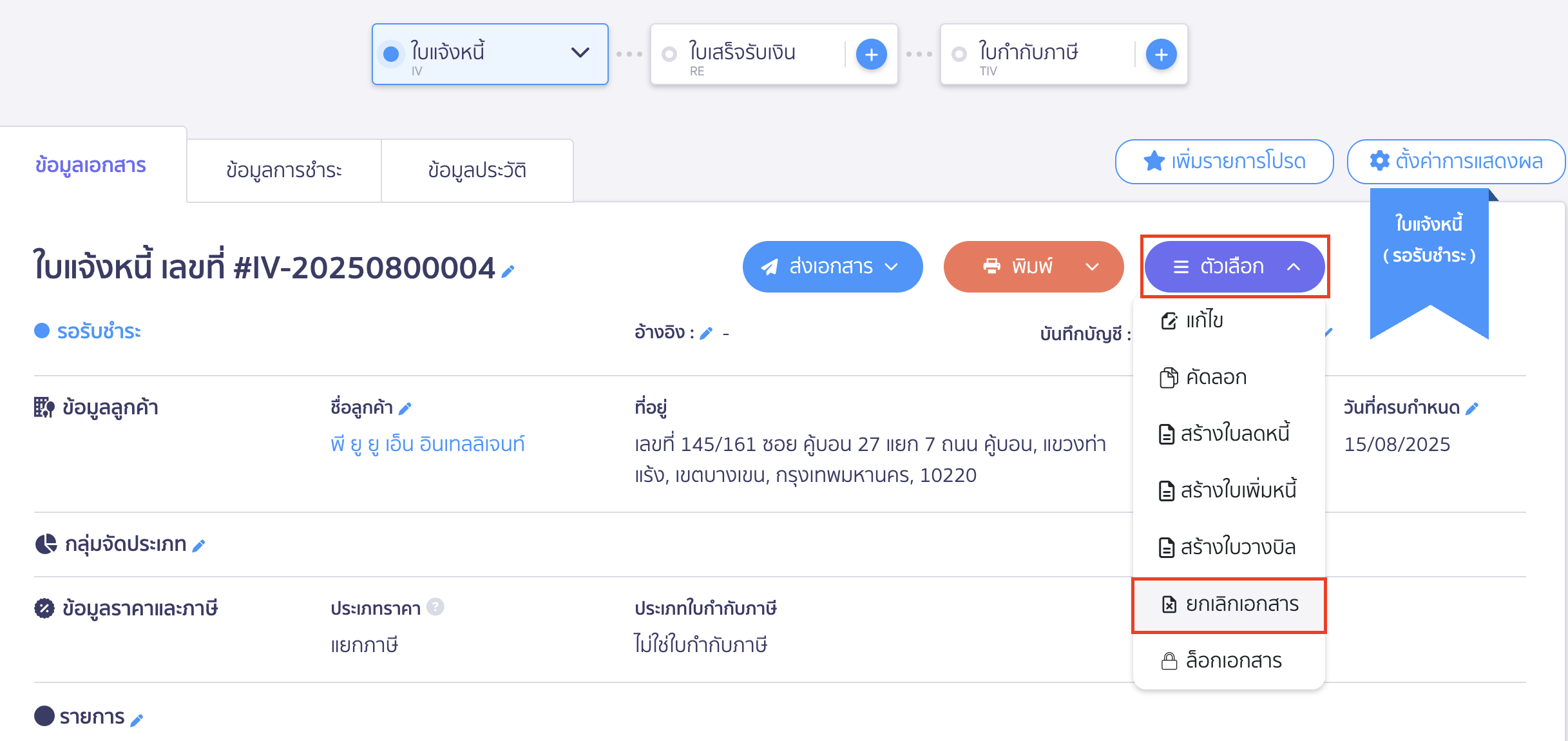Click the cancel-document icon of ยกเลิกเอกสาร
This screenshot has height=741, width=1568.
1169,604
